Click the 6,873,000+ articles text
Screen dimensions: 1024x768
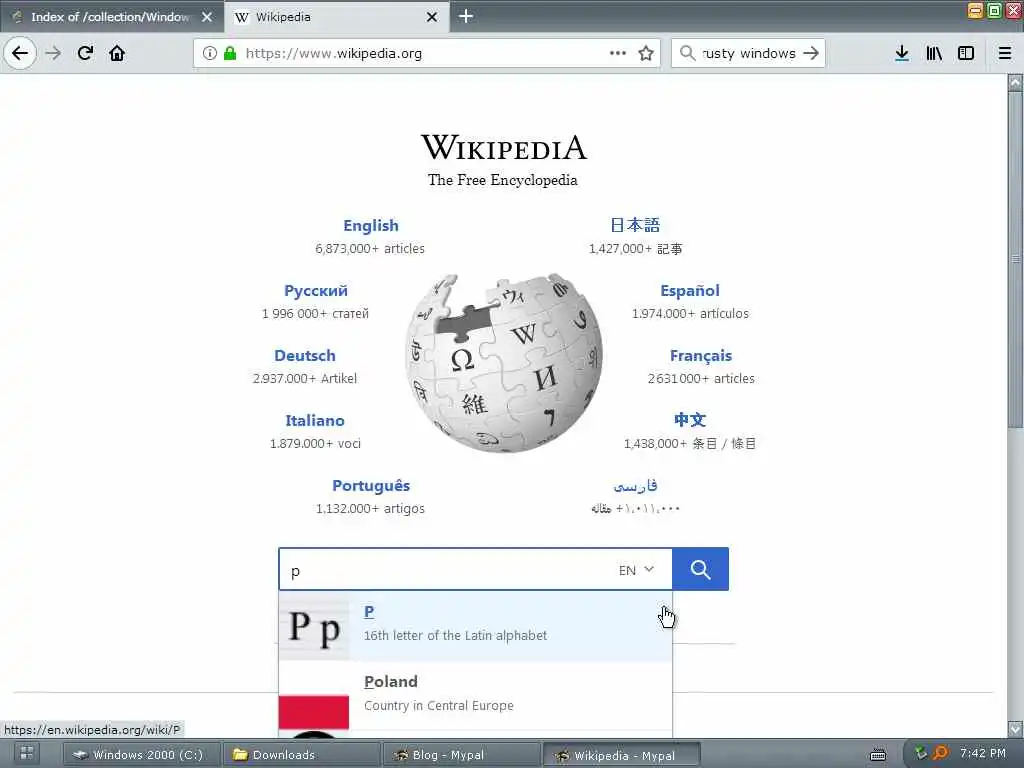pyautogui.click(x=370, y=249)
